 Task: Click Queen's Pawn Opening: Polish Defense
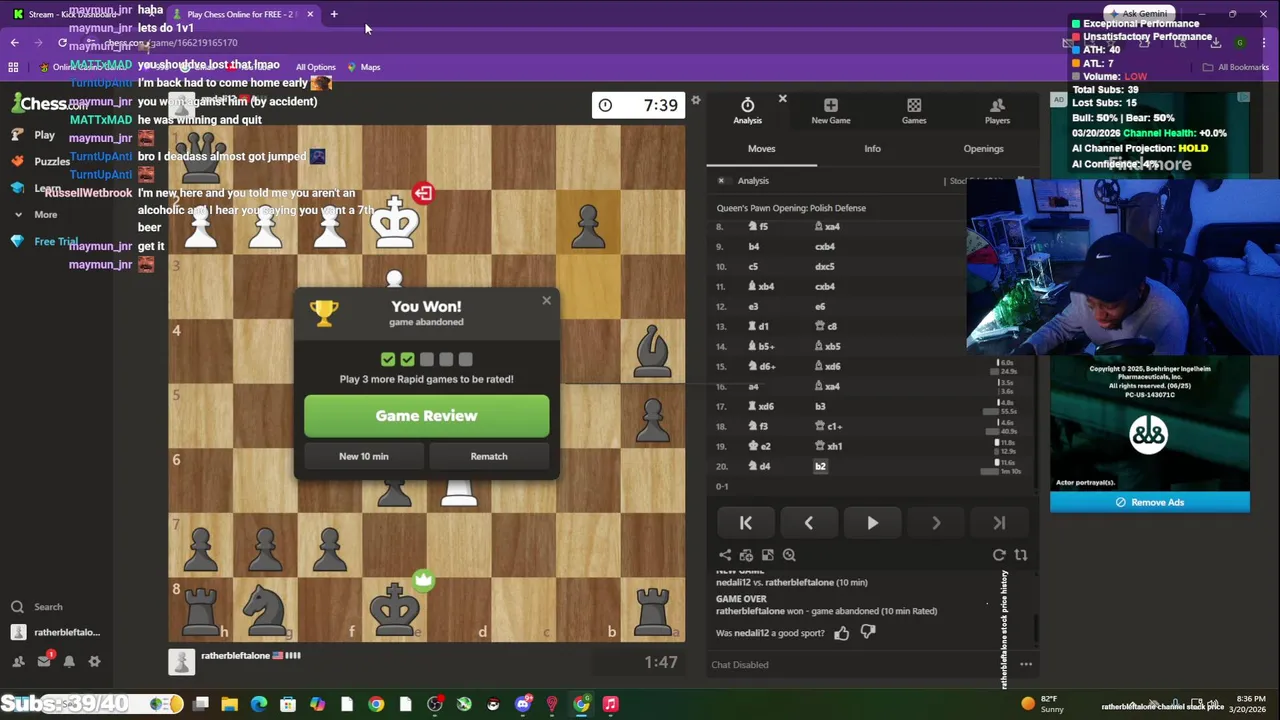click(x=791, y=208)
